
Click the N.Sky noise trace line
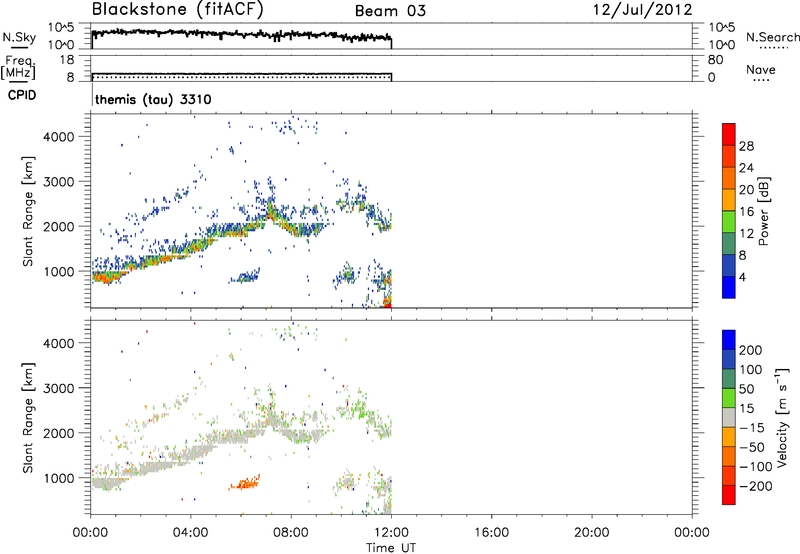click(x=241, y=34)
